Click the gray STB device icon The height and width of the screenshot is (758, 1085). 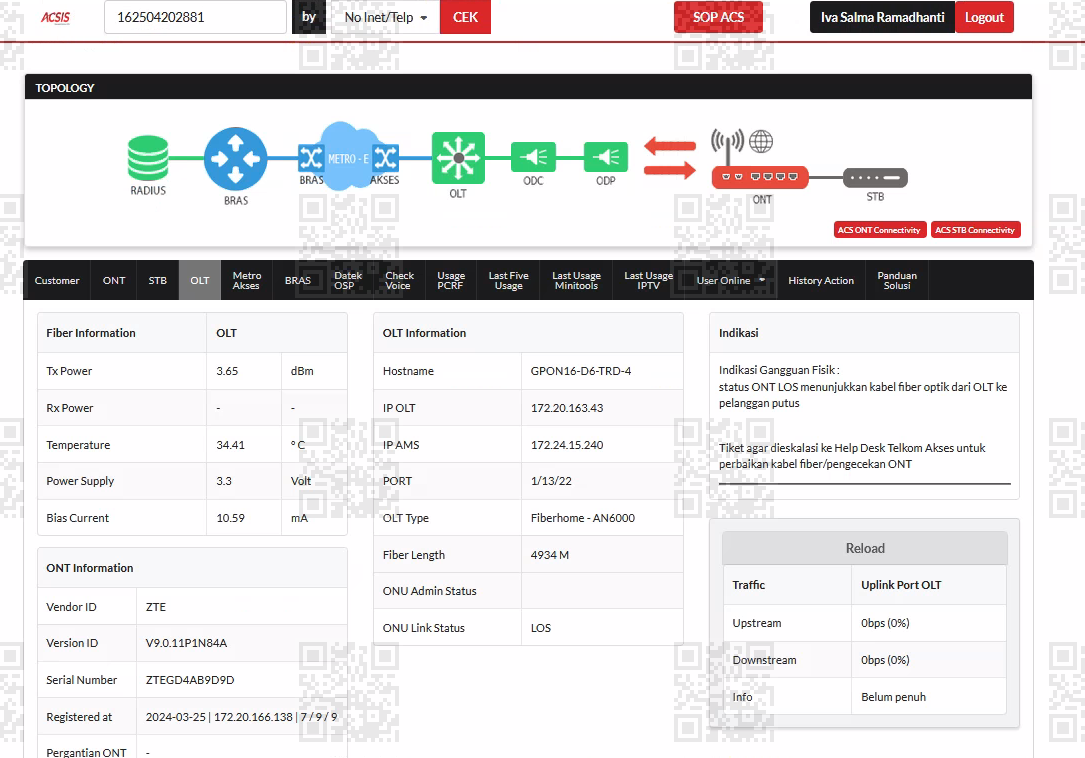[875, 178]
